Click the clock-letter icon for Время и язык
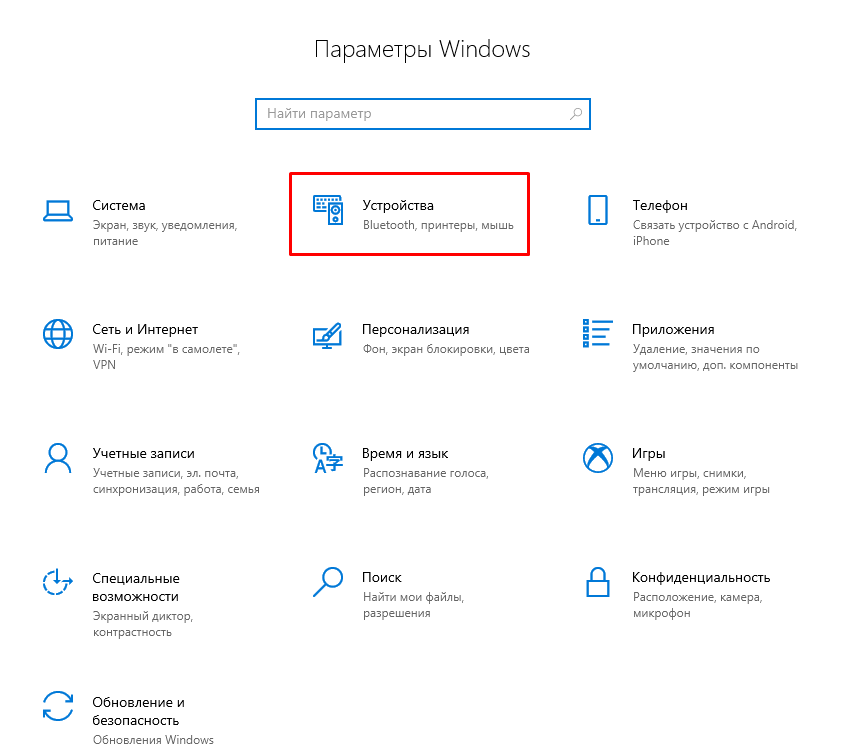This screenshot has width=861, height=751. pyautogui.click(x=328, y=458)
